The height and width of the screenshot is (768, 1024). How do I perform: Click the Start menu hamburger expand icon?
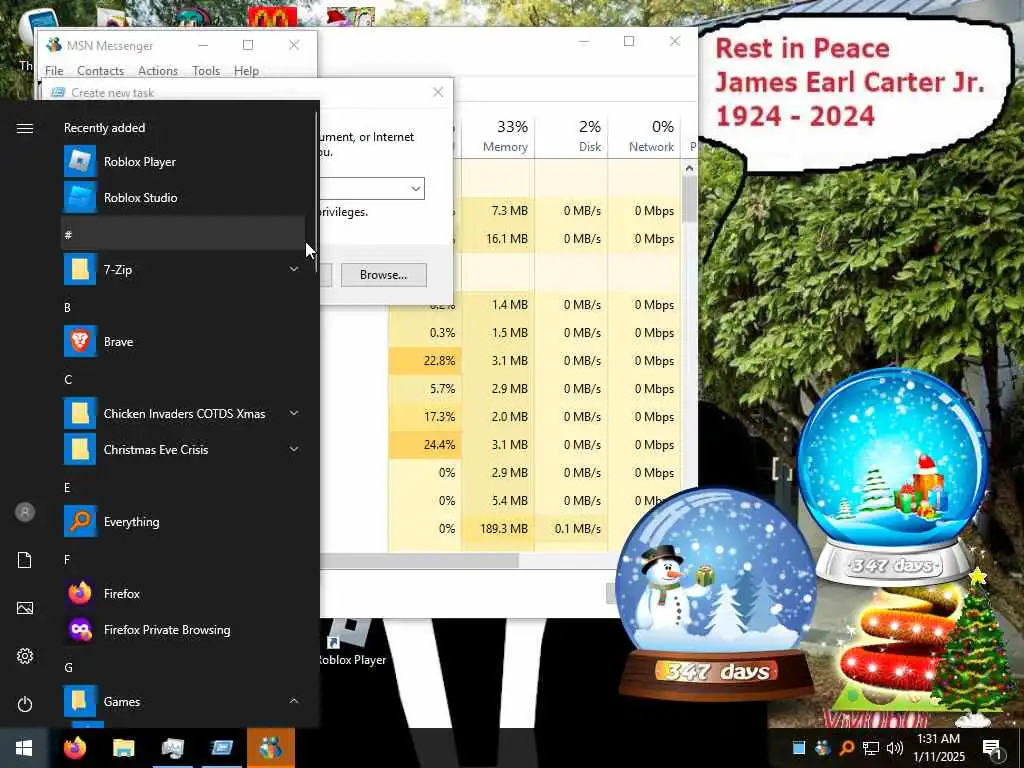(x=25, y=128)
